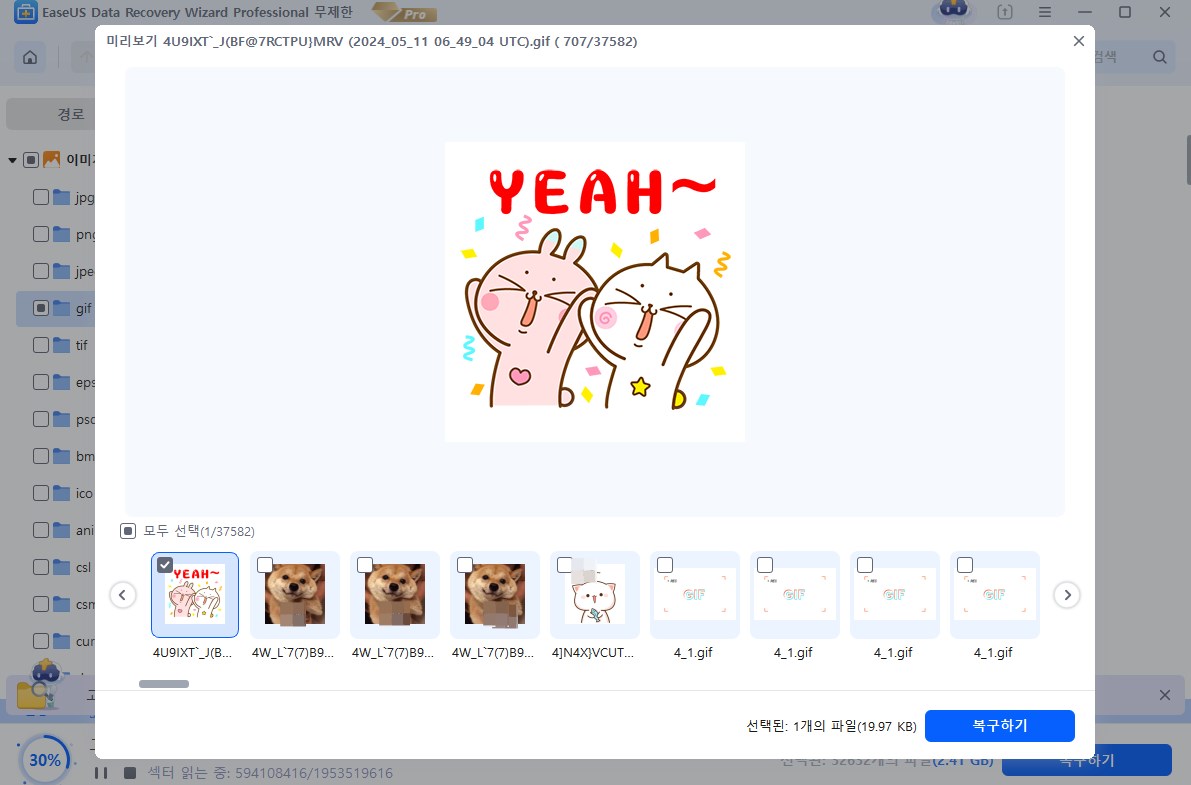Check the first Shiba dog thumbnail checkbox
Image resolution: width=1191 pixels, height=785 pixels.
click(x=265, y=565)
